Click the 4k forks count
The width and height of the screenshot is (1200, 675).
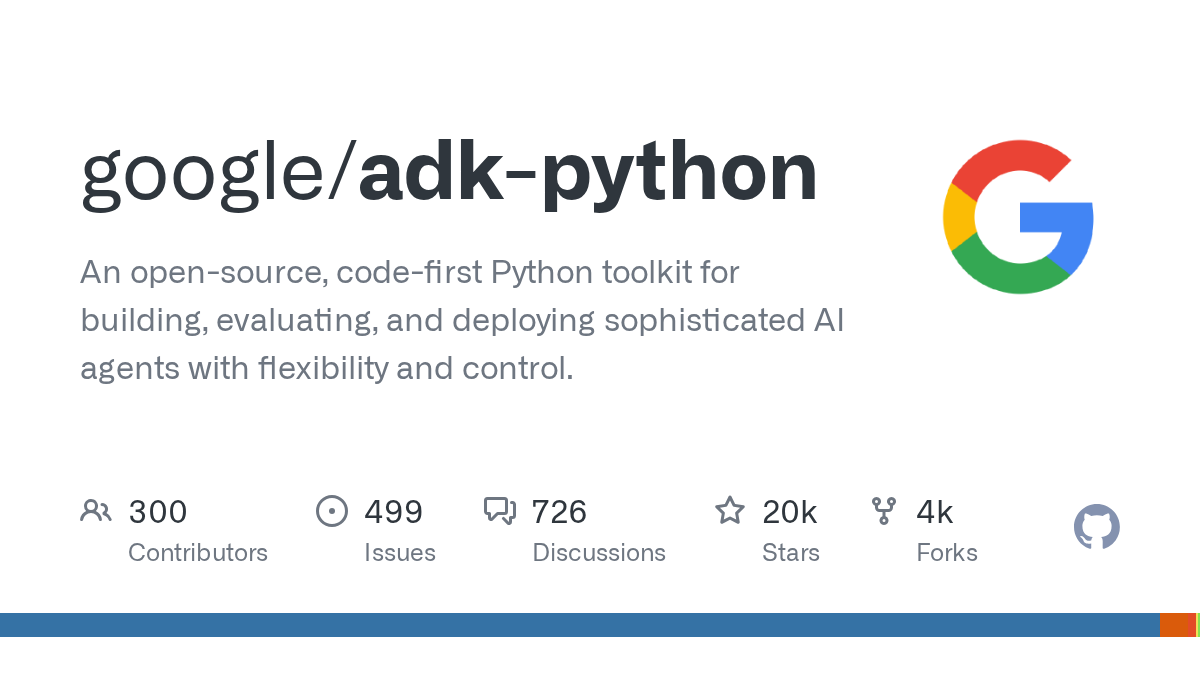[x=935, y=512]
